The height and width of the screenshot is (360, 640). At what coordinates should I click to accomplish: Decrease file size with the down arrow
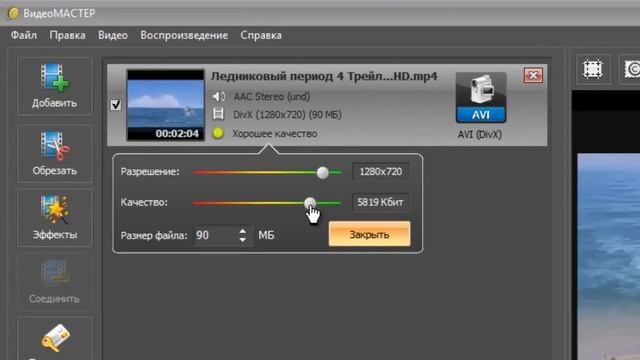pos(242,240)
